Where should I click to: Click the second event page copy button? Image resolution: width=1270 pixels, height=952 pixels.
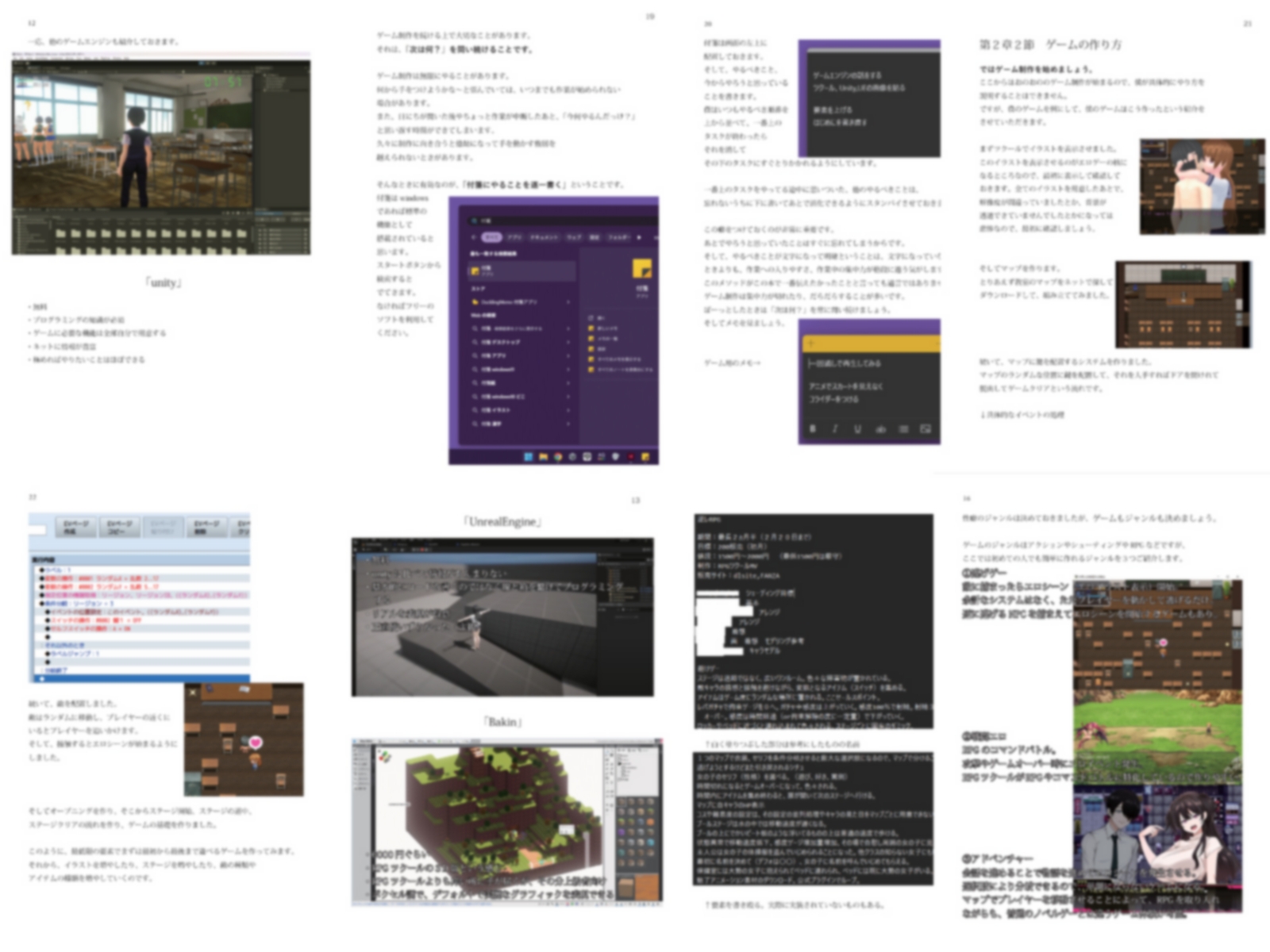click(x=120, y=528)
